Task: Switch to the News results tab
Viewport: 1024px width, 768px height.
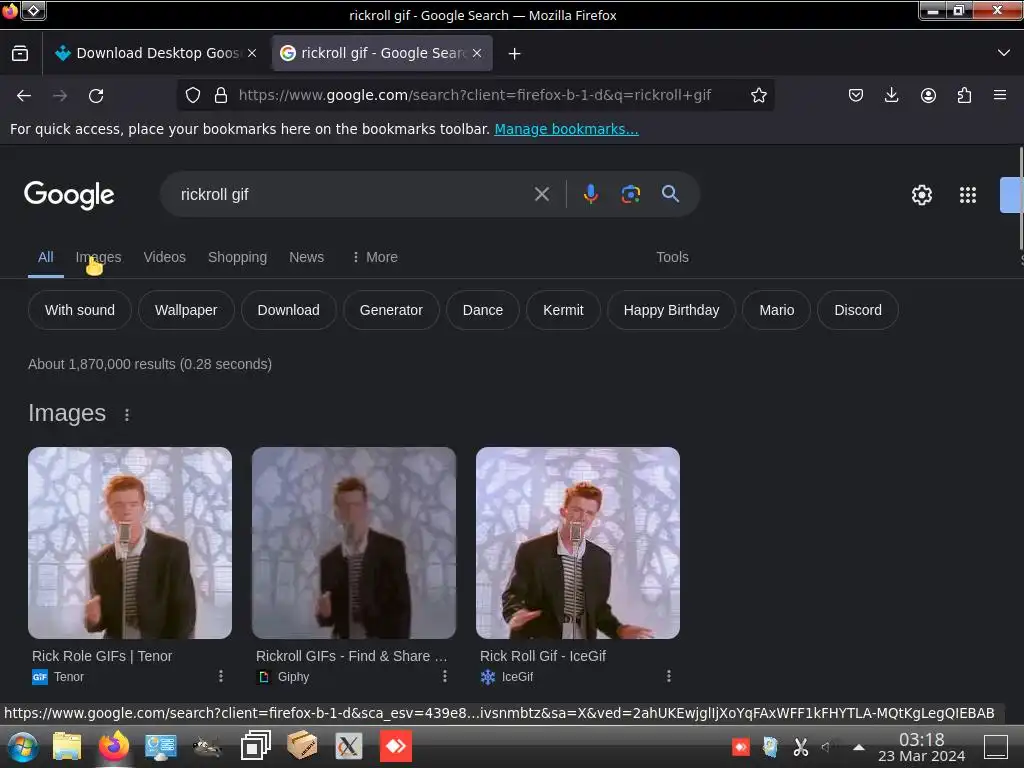Action: [x=306, y=257]
